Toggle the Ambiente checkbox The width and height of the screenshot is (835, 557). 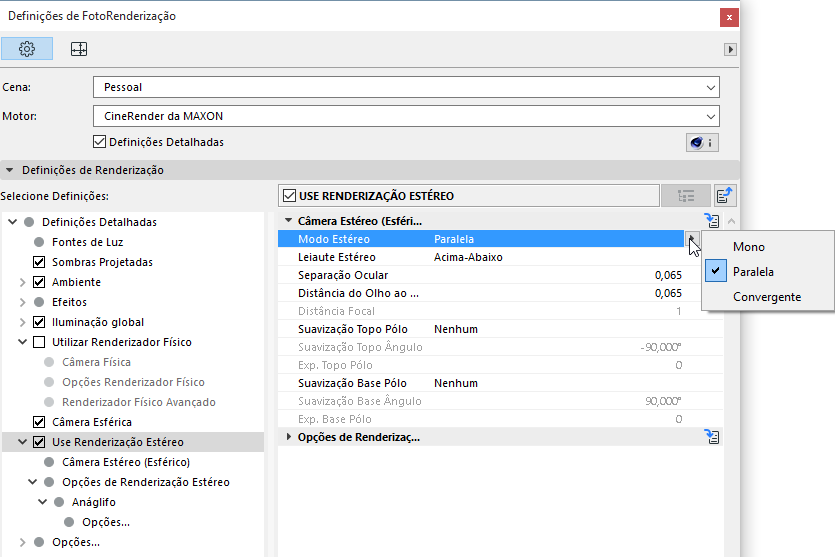tap(39, 282)
